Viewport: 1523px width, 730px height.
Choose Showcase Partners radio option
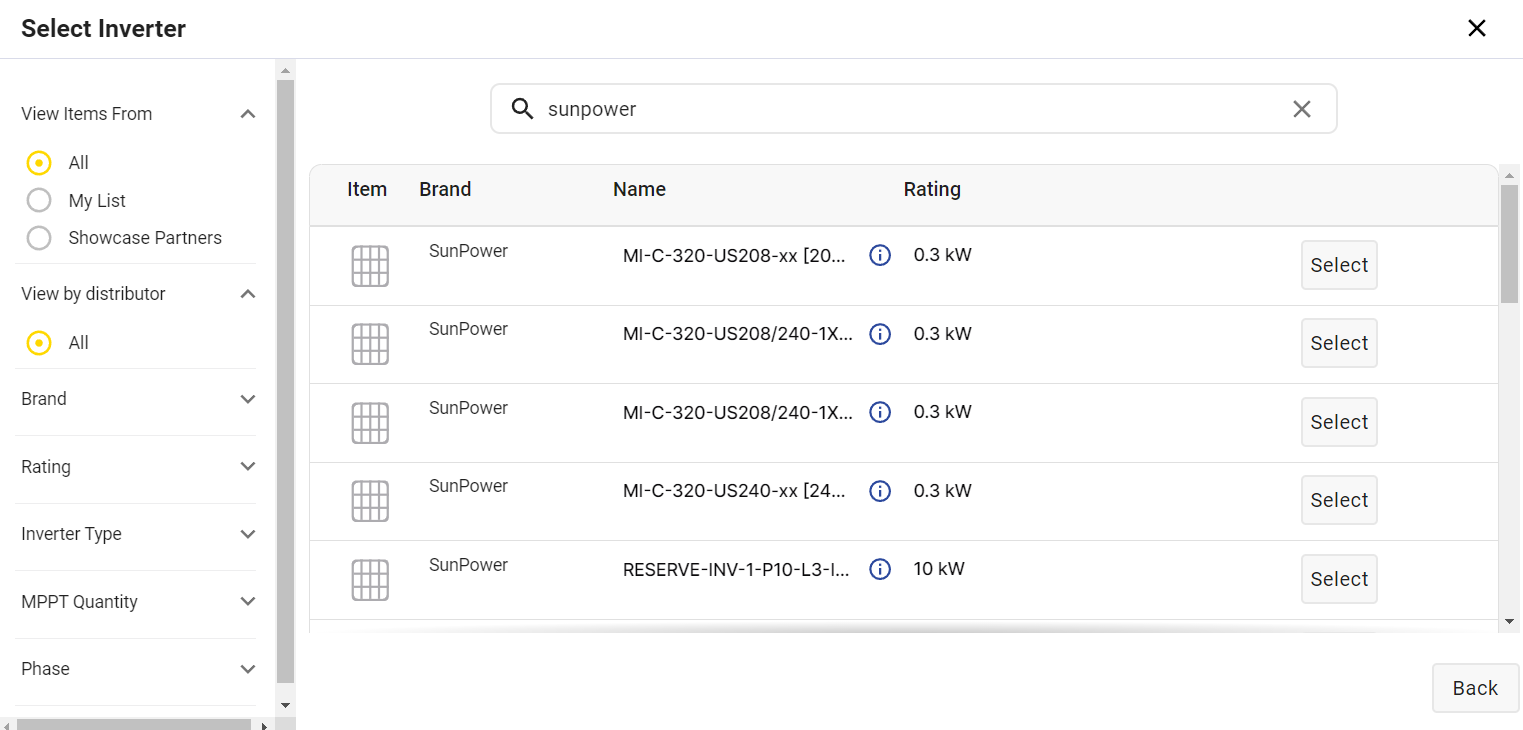[x=39, y=238]
